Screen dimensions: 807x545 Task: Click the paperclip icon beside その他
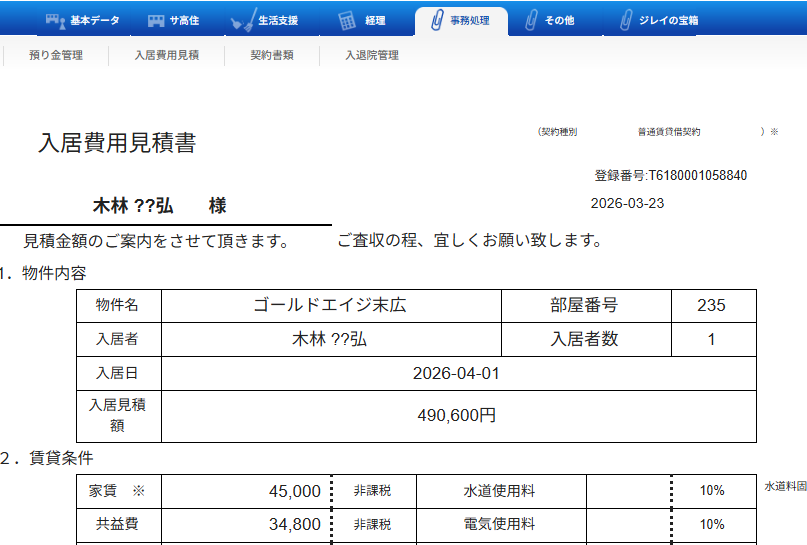pos(532,21)
